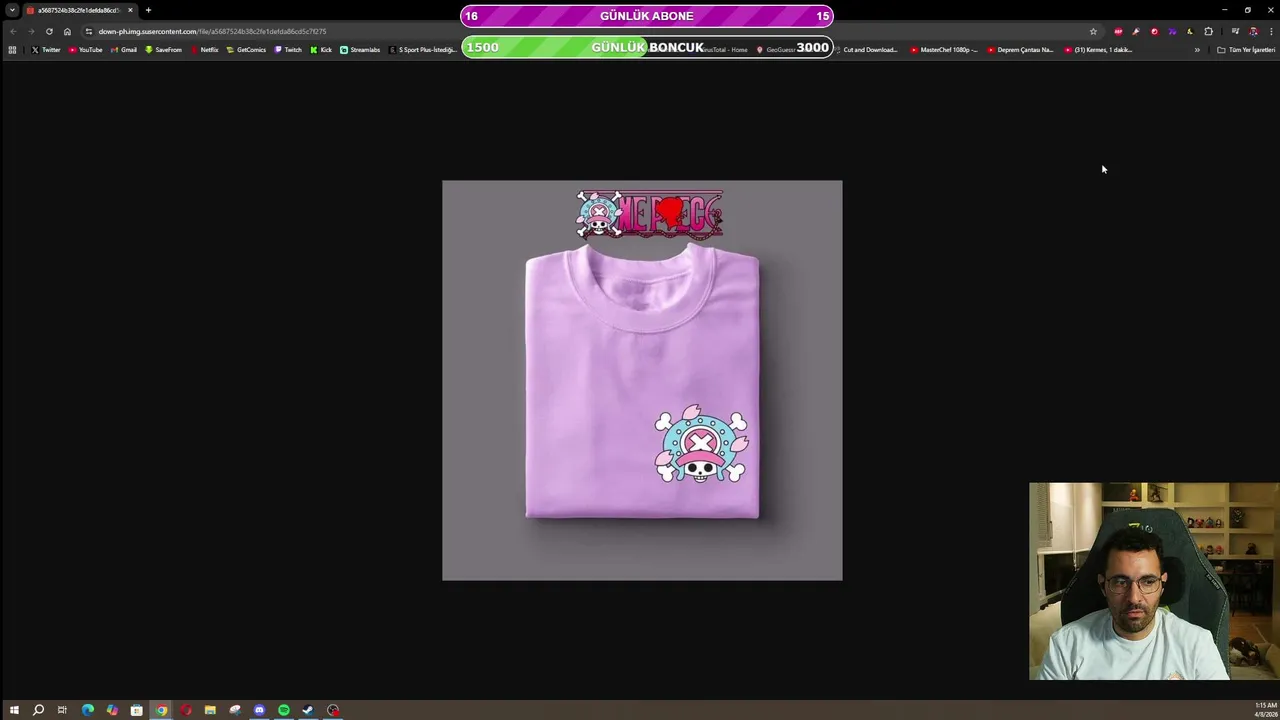Image resolution: width=1280 pixels, height=720 pixels.
Task: Open the Twitch bookmark
Action: pyautogui.click(x=288, y=49)
